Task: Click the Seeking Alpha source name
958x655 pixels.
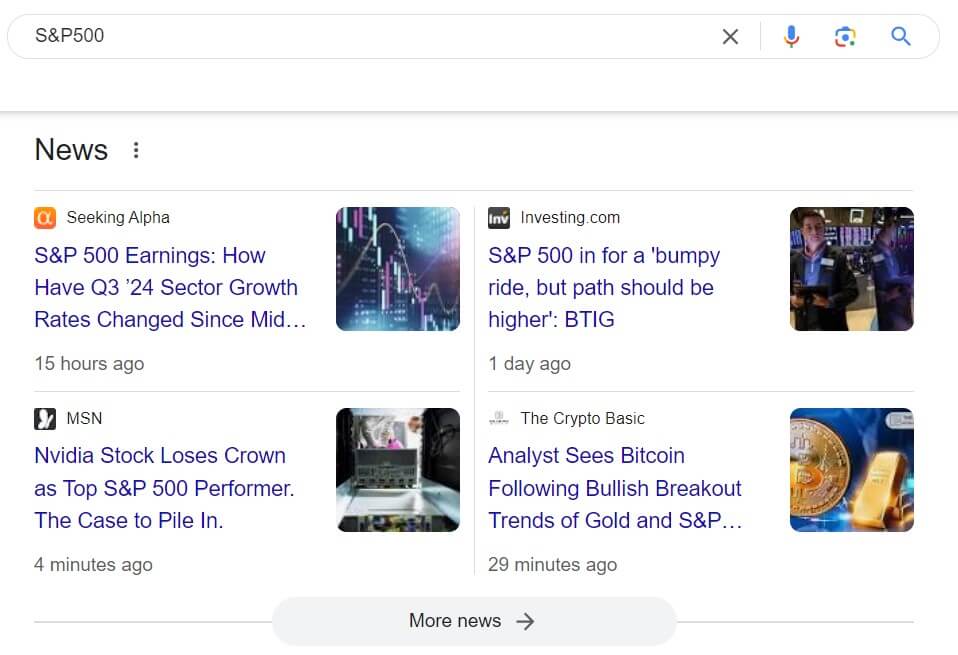Action: tap(118, 218)
